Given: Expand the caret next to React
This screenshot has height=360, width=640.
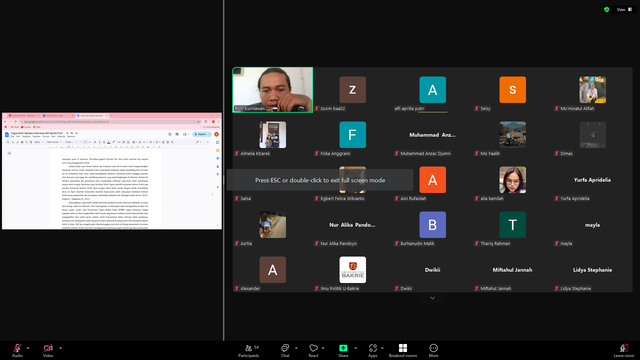Looking at the screenshot, I should click(x=323, y=348).
